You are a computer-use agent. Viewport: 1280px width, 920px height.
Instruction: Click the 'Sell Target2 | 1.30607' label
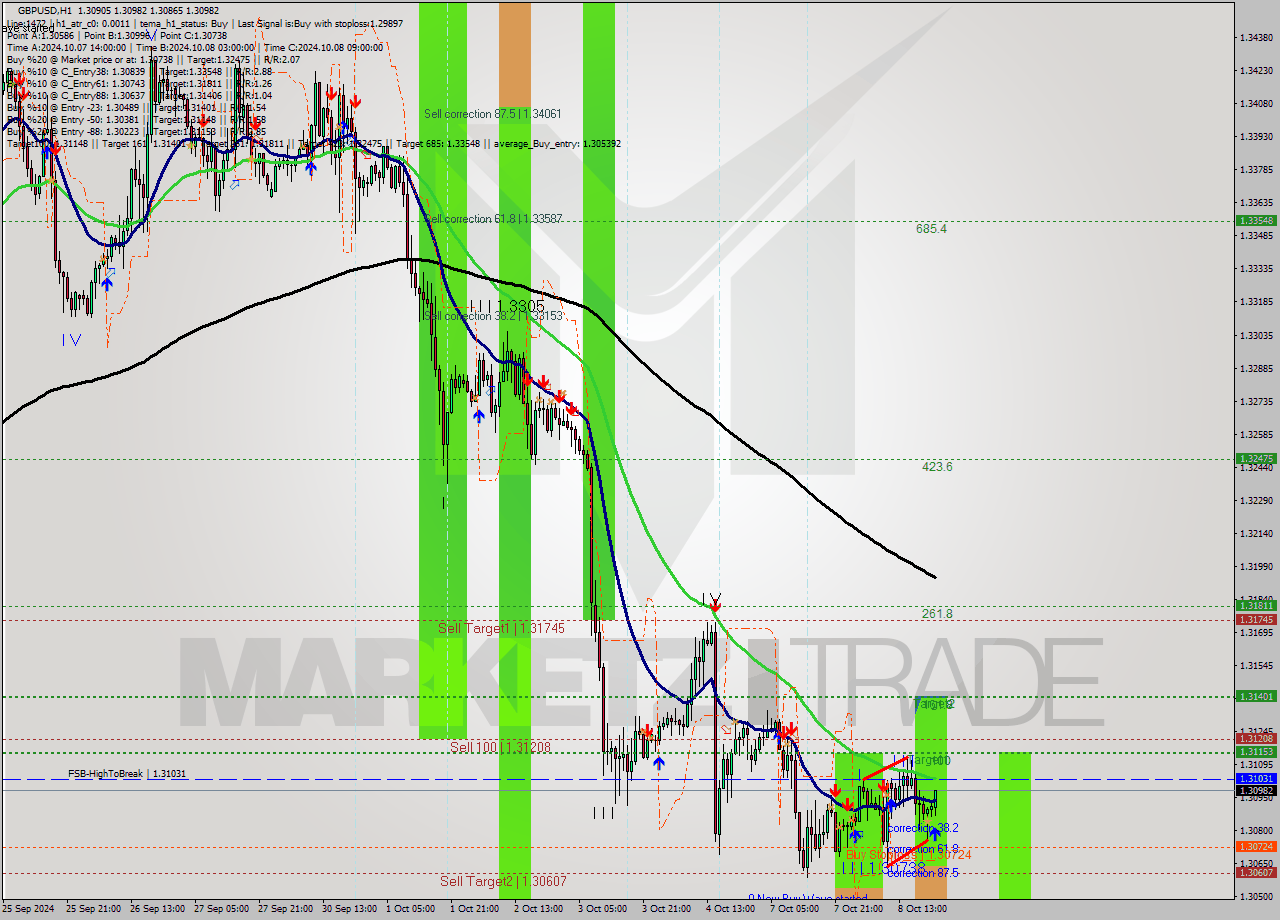pos(503,881)
